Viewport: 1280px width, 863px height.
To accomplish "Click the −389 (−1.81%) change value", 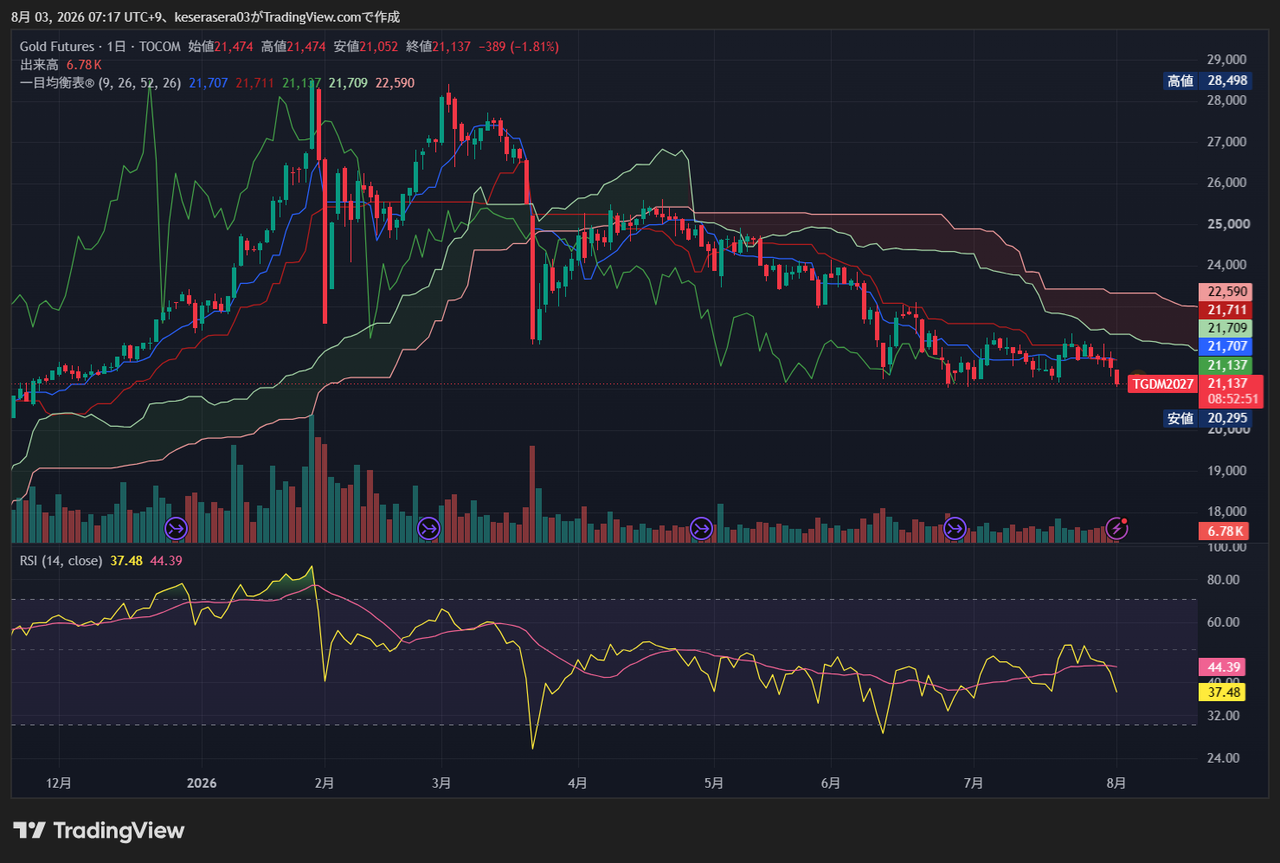I will pos(519,47).
